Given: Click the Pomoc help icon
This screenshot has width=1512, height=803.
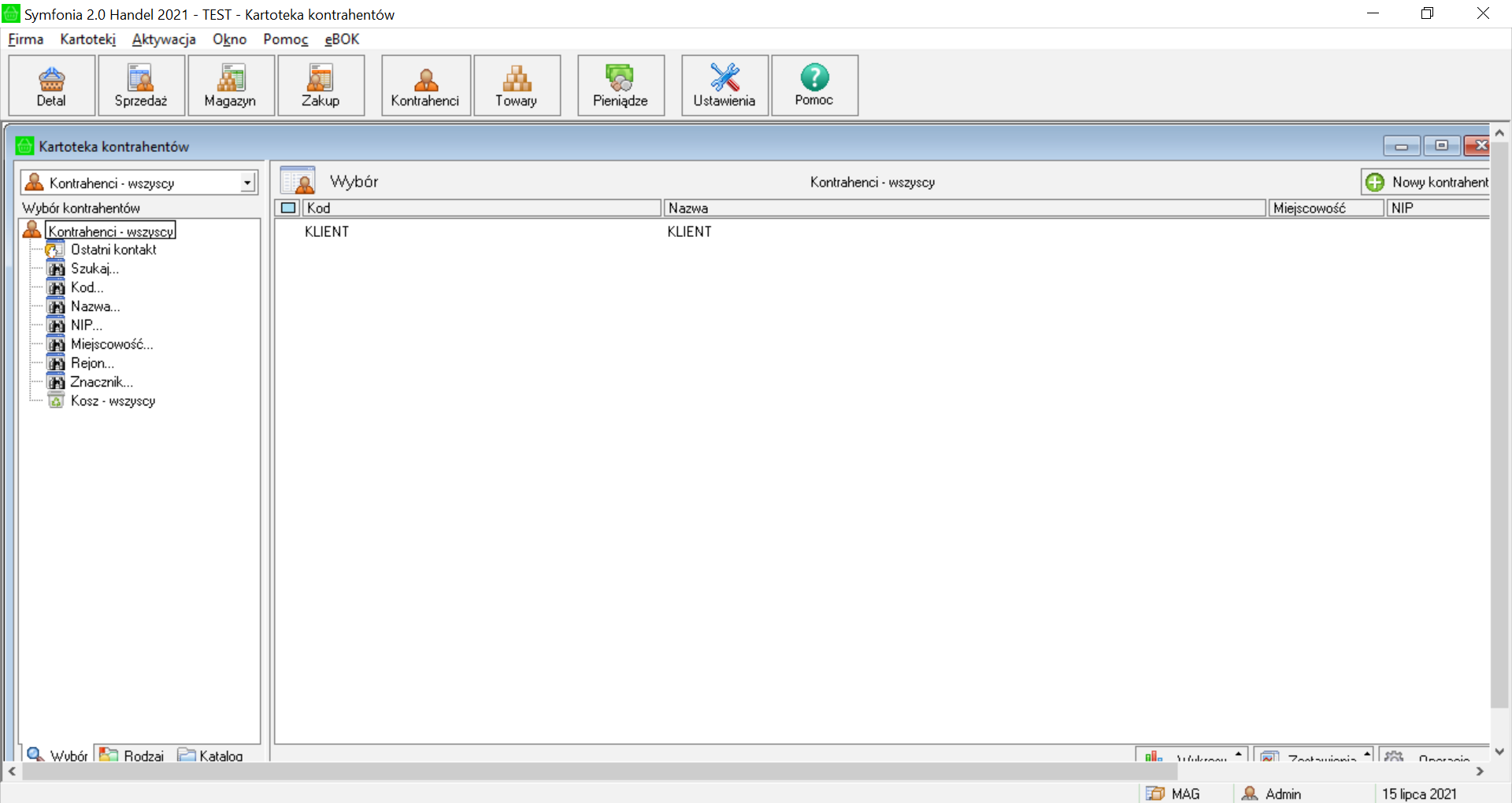Looking at the screenshot, I should click(814, 85).
